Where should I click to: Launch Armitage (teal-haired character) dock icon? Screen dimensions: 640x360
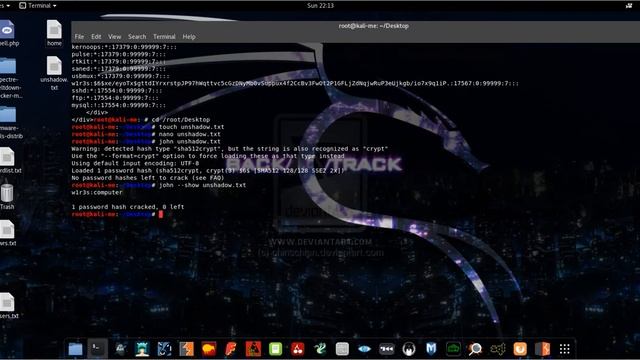point(142,349)
